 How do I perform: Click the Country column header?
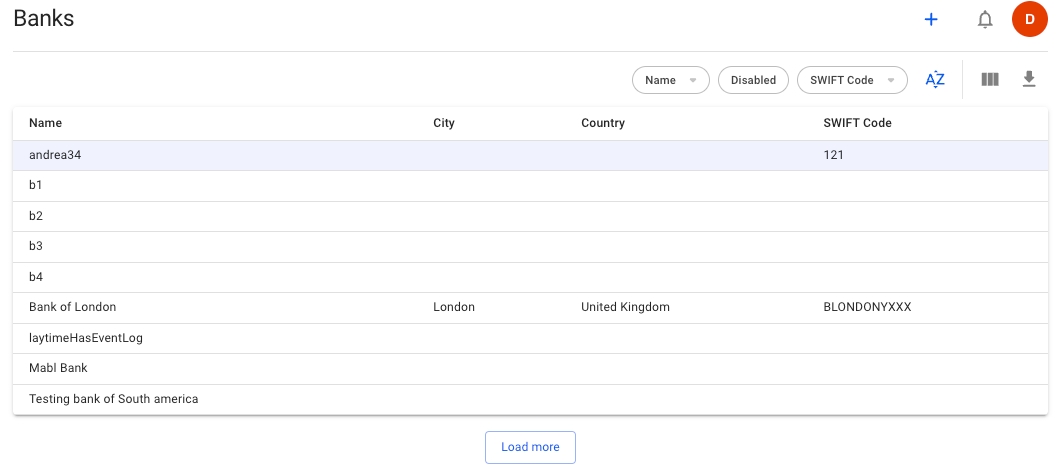pos(603,123)
